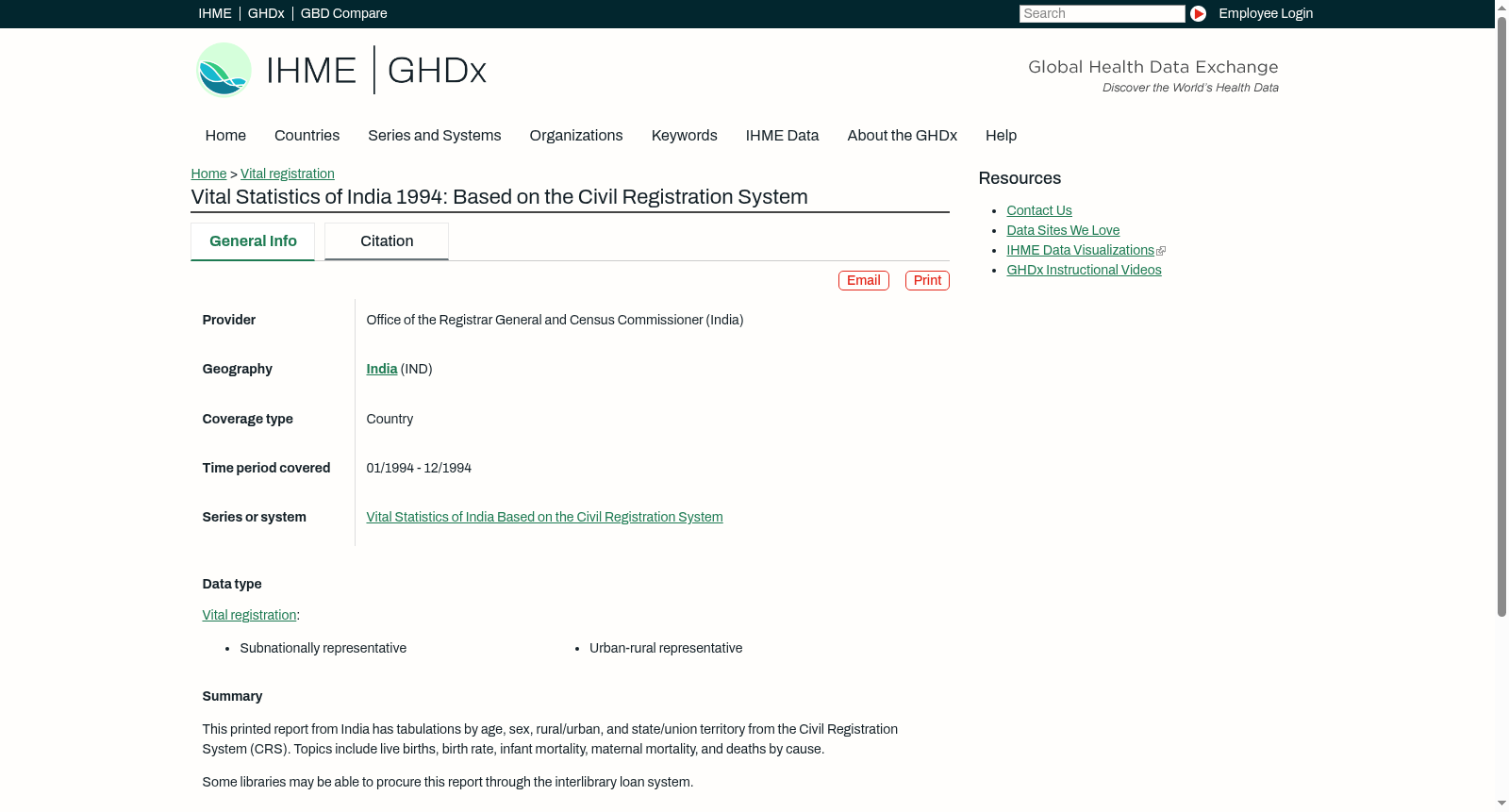Click the Home breadcrumb link
This screenshot has width=1509, height=812.
[x=208, y=174]
